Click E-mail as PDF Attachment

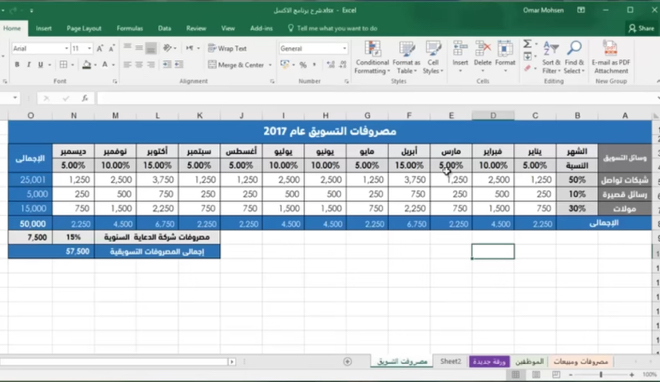[611, 58]
